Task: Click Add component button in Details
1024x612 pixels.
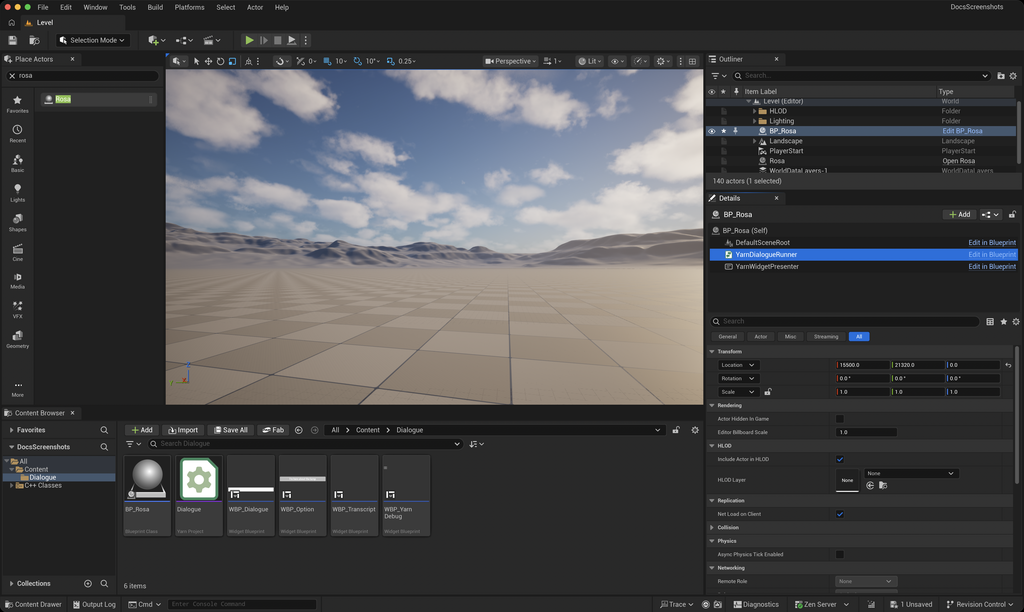Action: [960, 214]
